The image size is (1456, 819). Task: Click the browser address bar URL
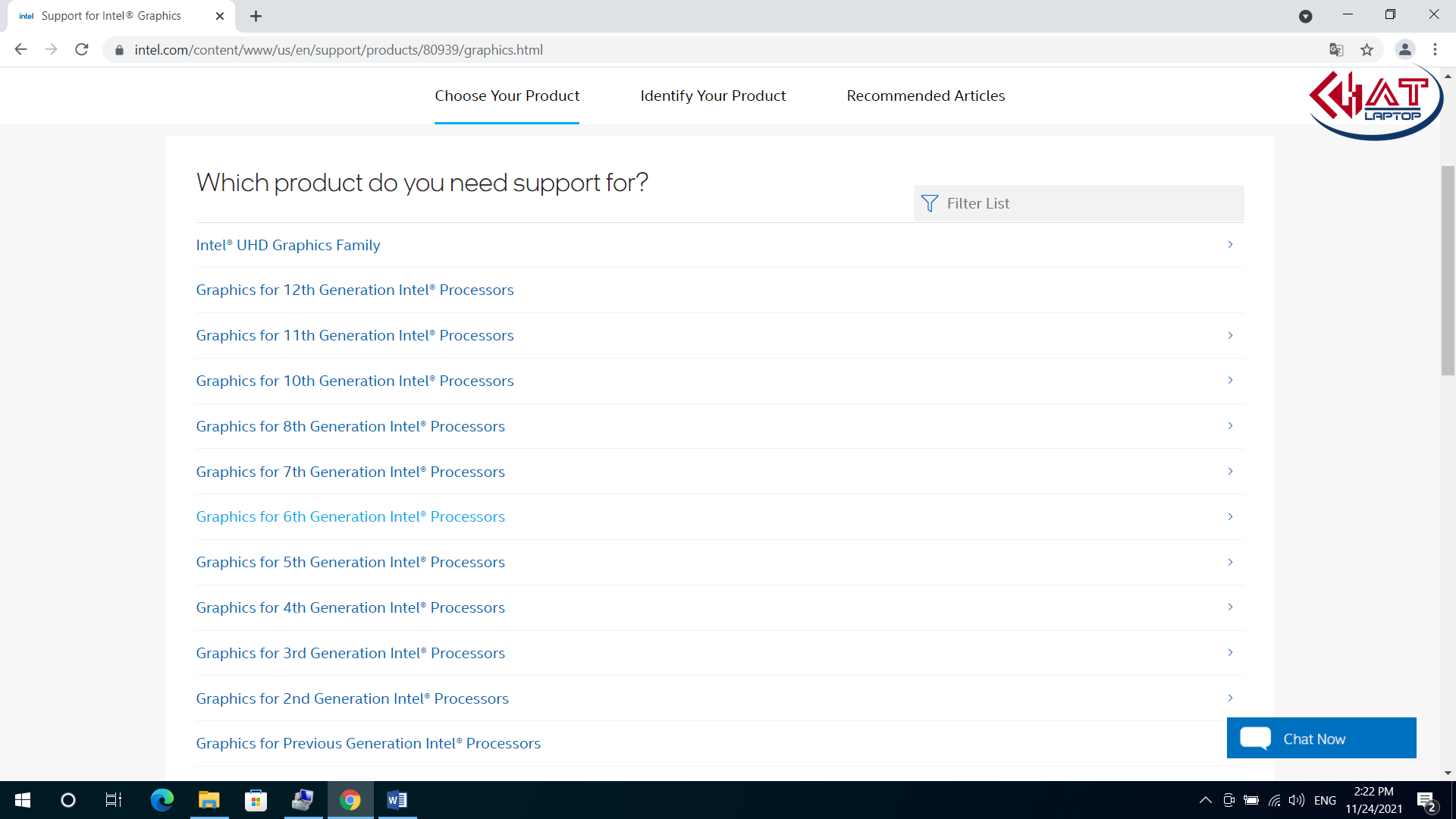click(x=338, y=50)
